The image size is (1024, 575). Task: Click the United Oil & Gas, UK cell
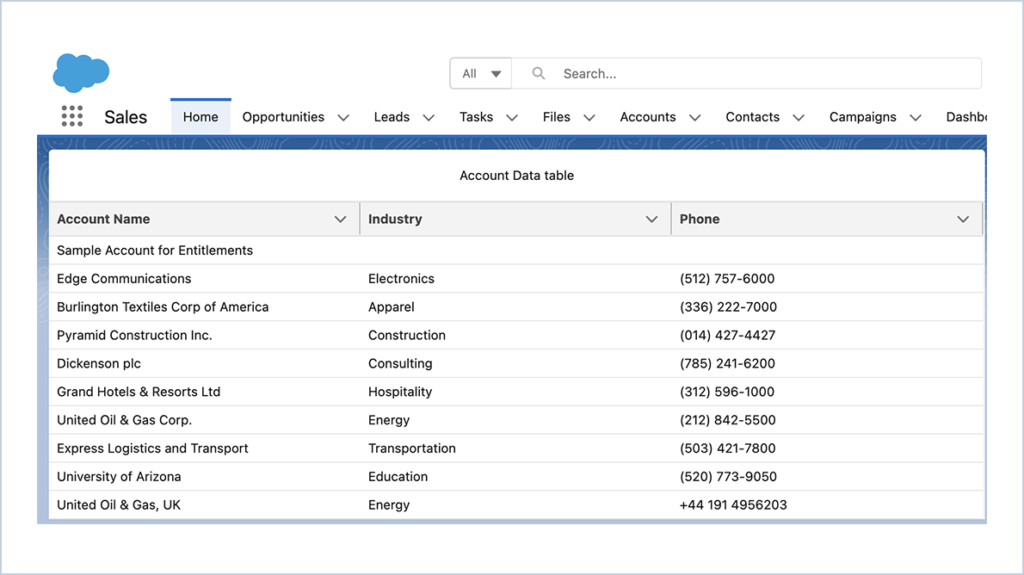[119, 505]
